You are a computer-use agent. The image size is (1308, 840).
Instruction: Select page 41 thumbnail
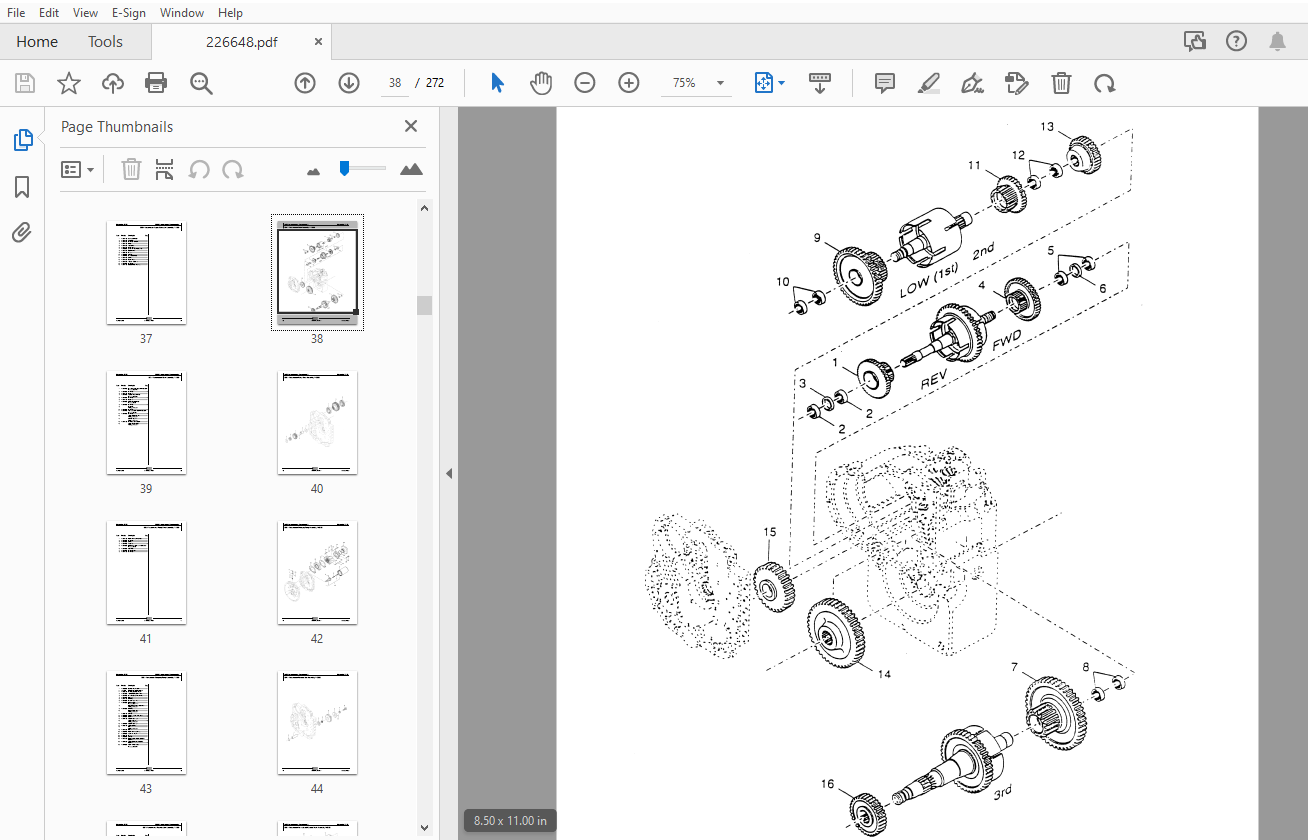146,573
